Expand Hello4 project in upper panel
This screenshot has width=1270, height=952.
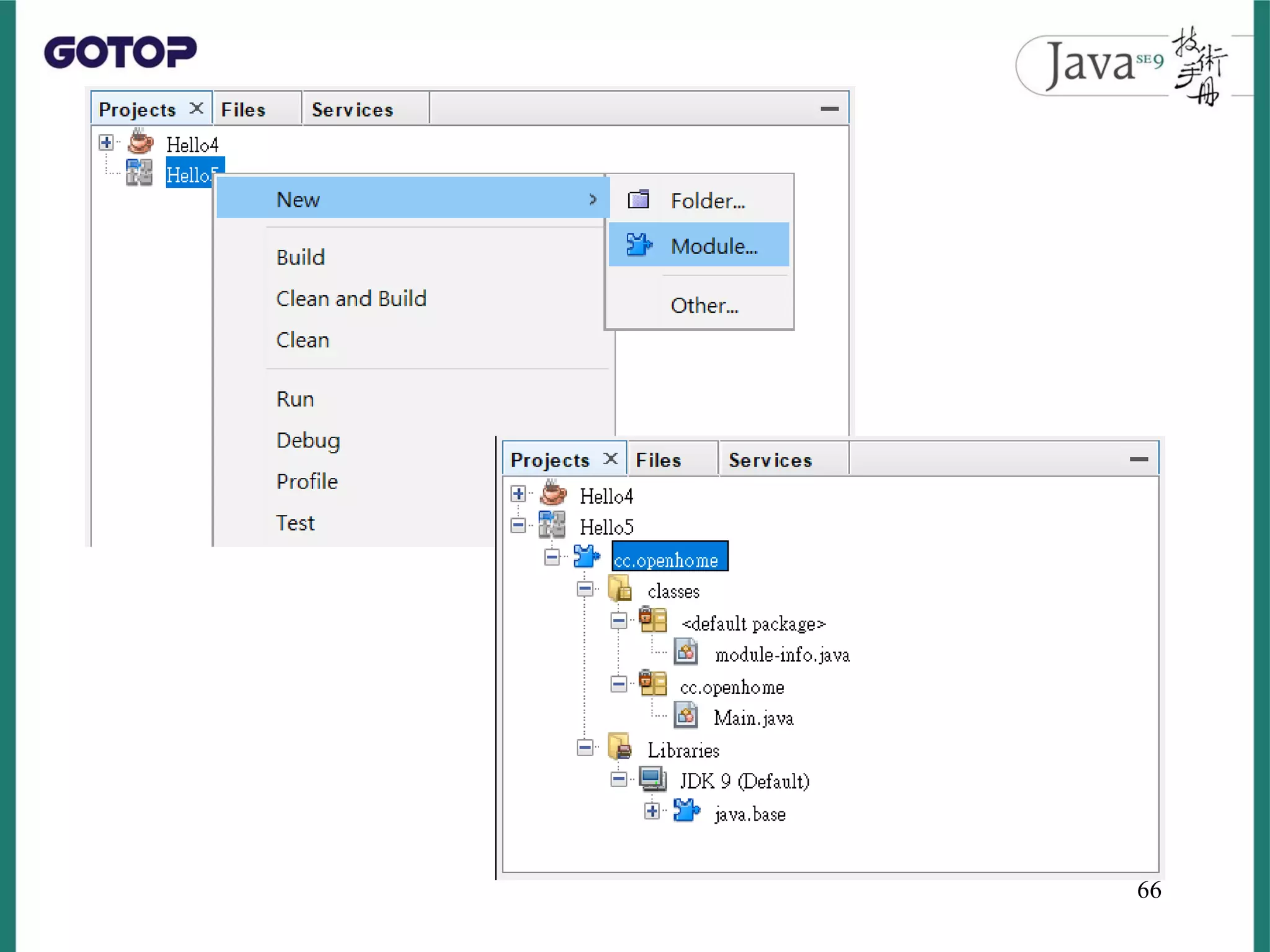click(106, 143)
